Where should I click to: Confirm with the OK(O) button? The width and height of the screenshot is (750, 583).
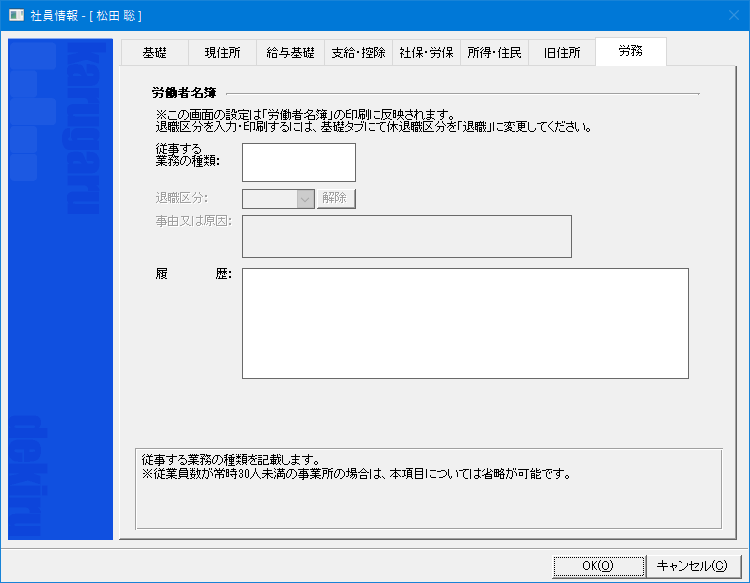[598, 566]
